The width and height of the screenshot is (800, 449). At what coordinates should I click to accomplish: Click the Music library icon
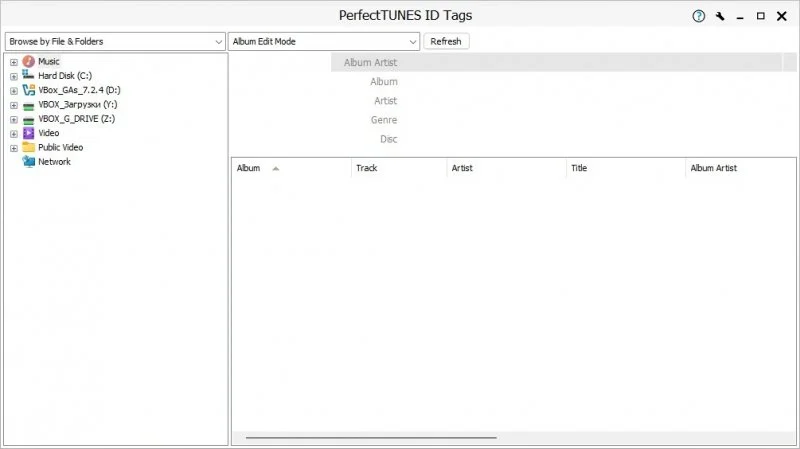[29, 61]
